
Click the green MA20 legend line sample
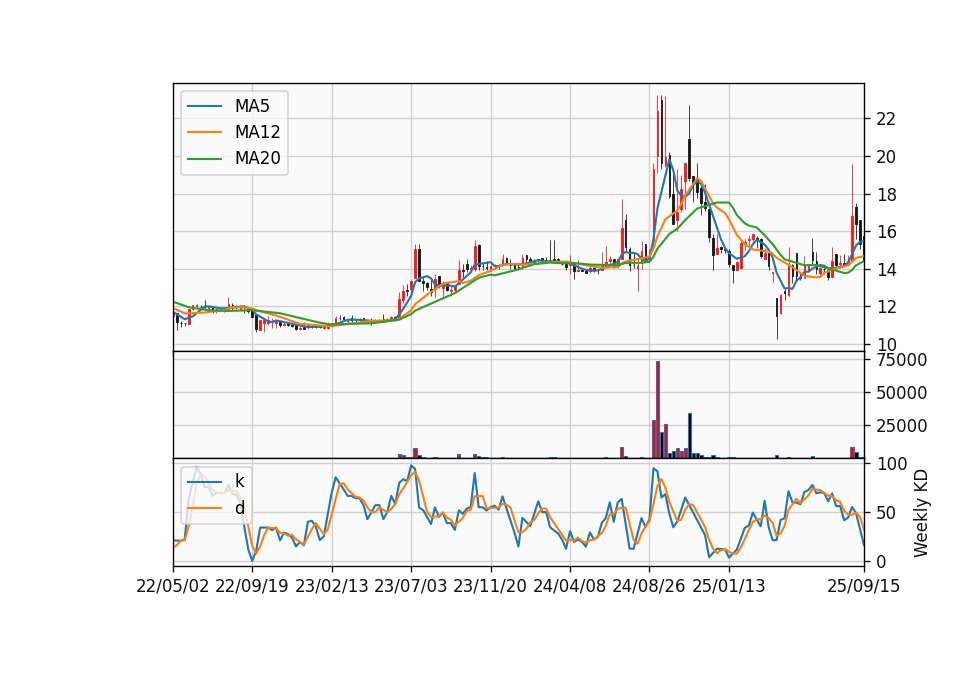(x=204, y=159)
